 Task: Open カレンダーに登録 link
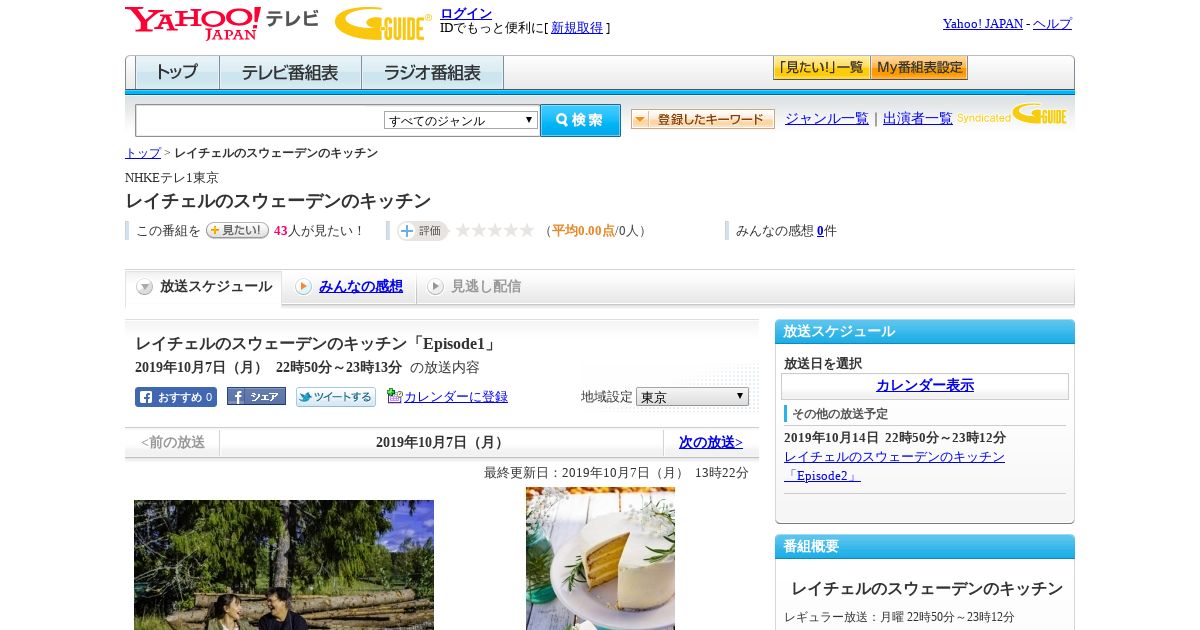[456, 397]
